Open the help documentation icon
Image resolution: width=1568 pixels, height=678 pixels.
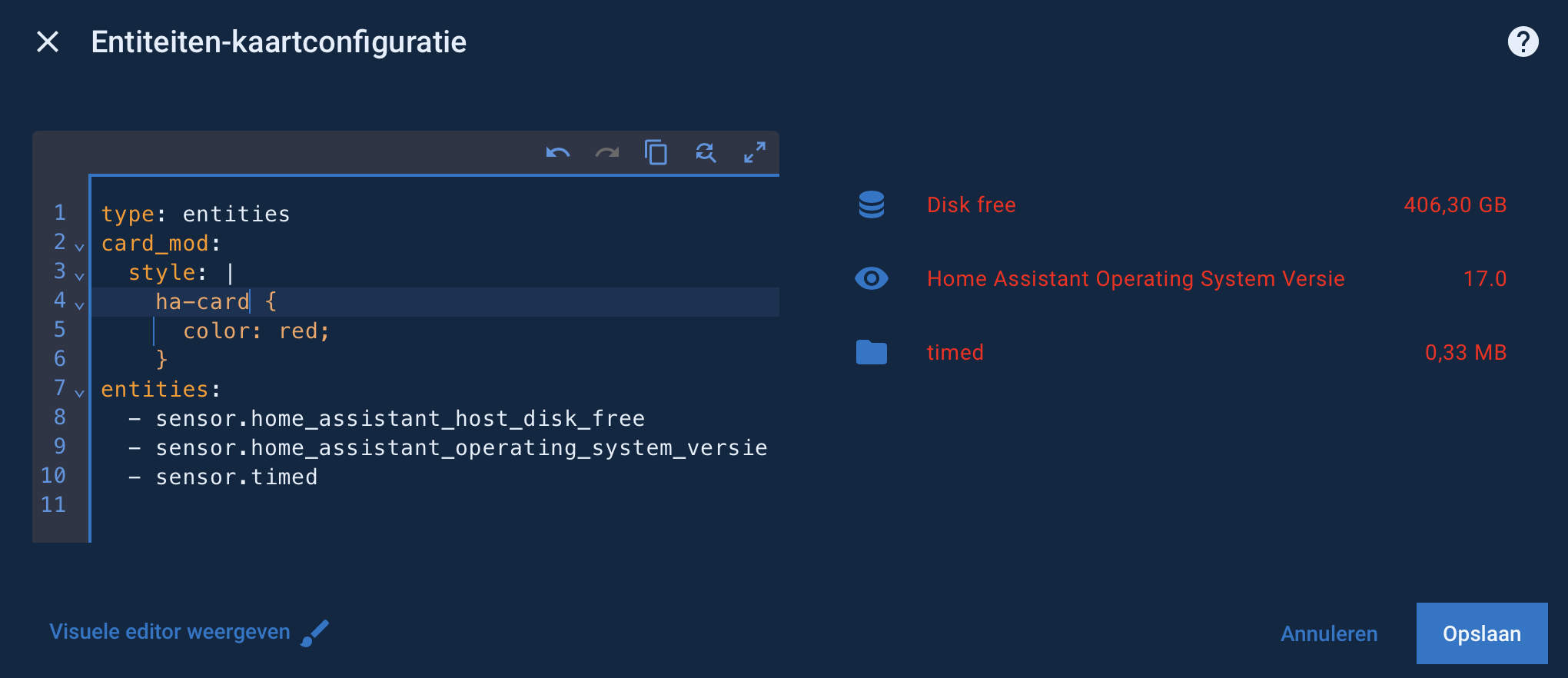(1523, 42)
